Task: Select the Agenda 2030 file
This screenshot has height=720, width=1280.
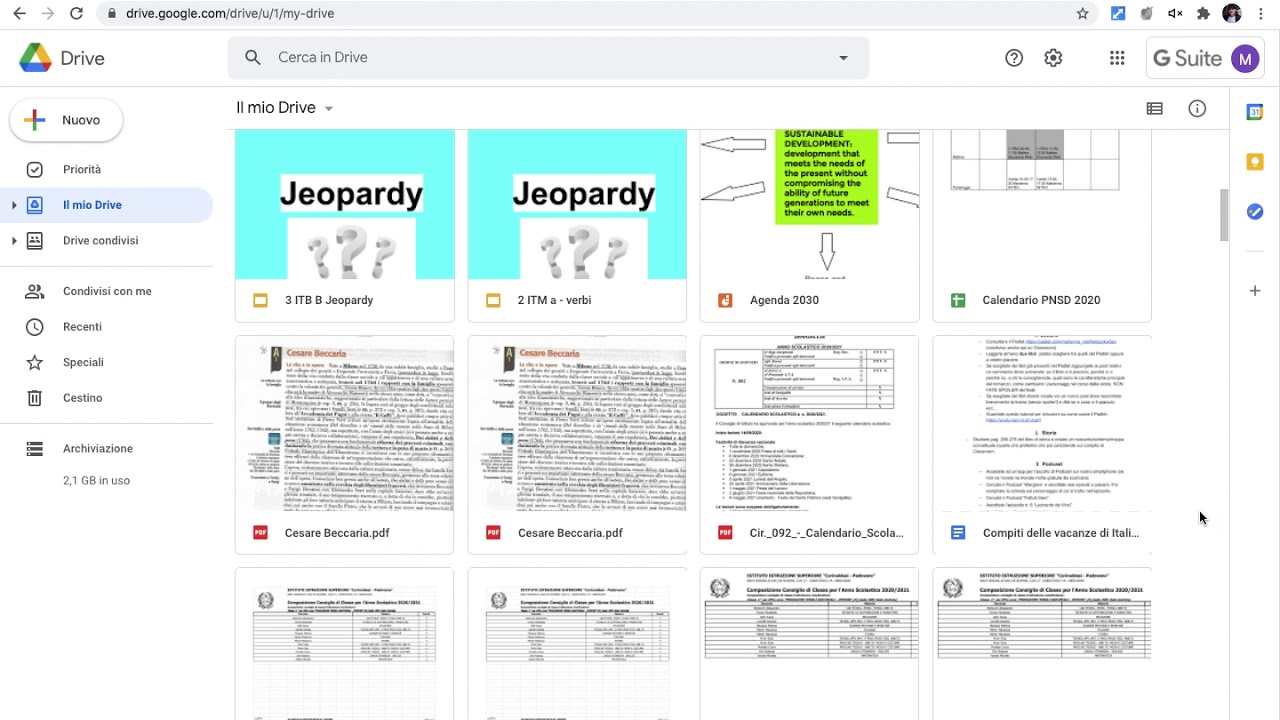Action: (x=809, y=225)
